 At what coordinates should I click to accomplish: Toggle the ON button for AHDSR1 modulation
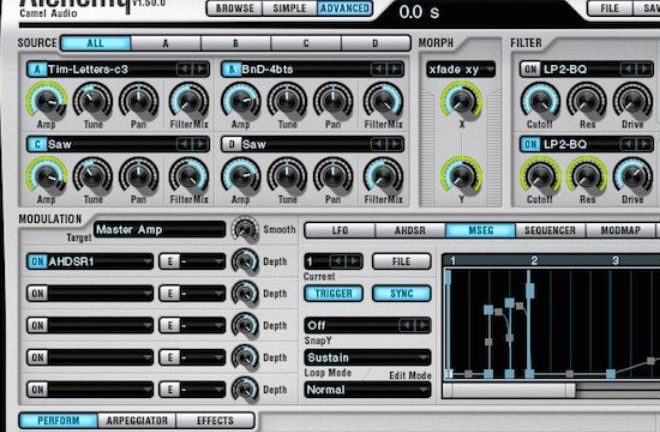point(37,262)
